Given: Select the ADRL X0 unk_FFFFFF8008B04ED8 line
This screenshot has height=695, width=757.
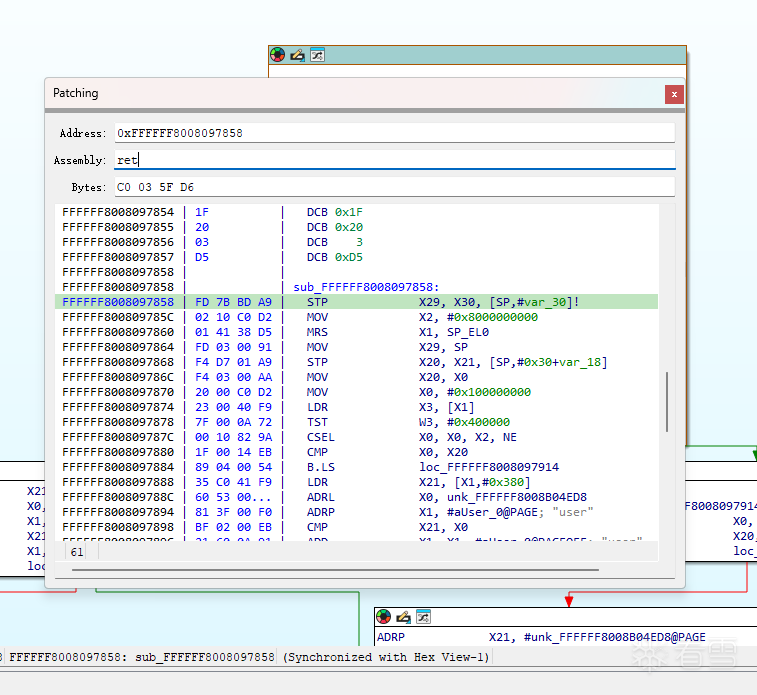Looking at the screenshot, I should (x=358, y=497).
